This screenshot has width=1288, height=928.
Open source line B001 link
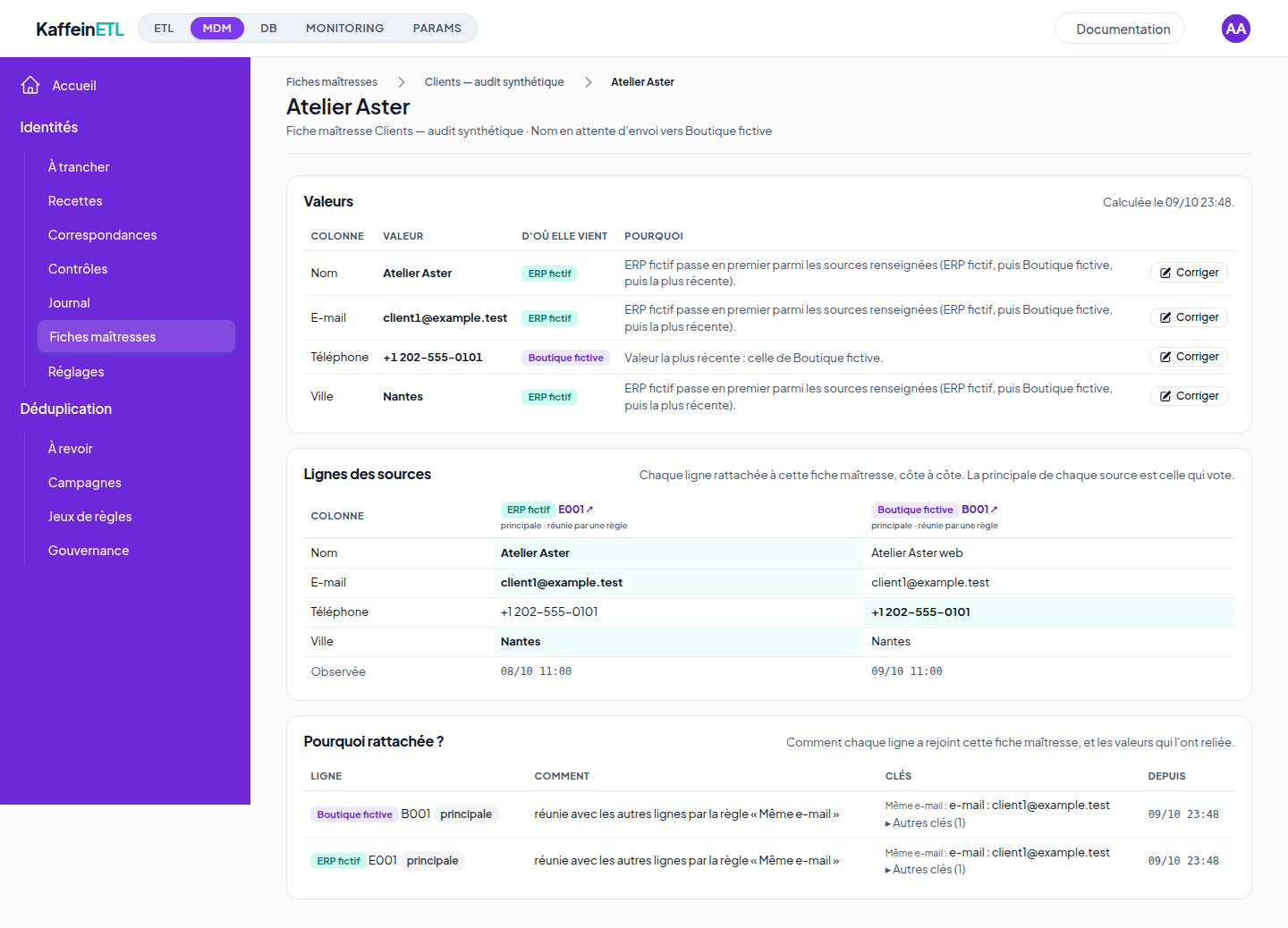tap(979, 510)
